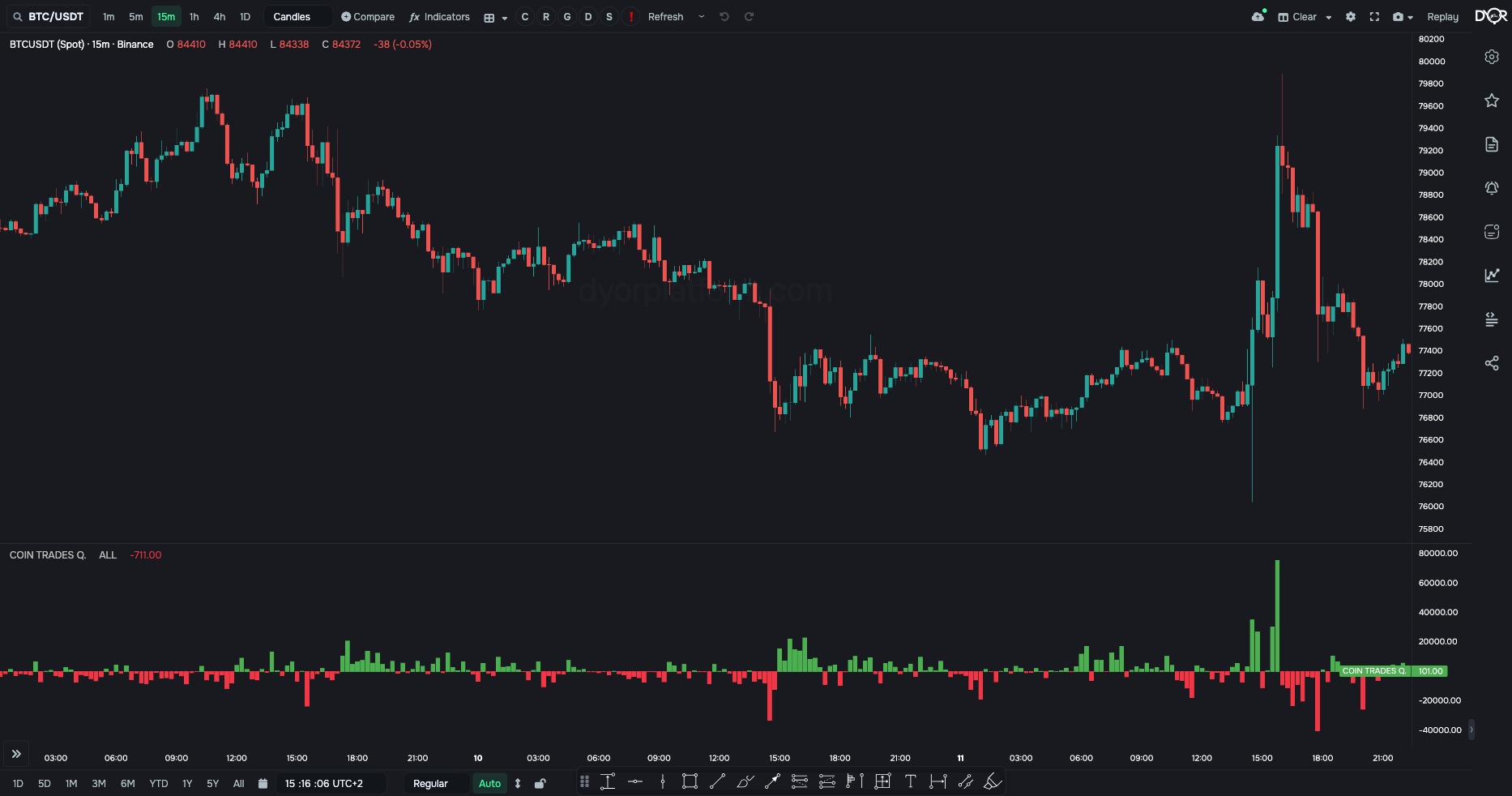
Task: Click the cloud save icon
Action: point(1258,16)
